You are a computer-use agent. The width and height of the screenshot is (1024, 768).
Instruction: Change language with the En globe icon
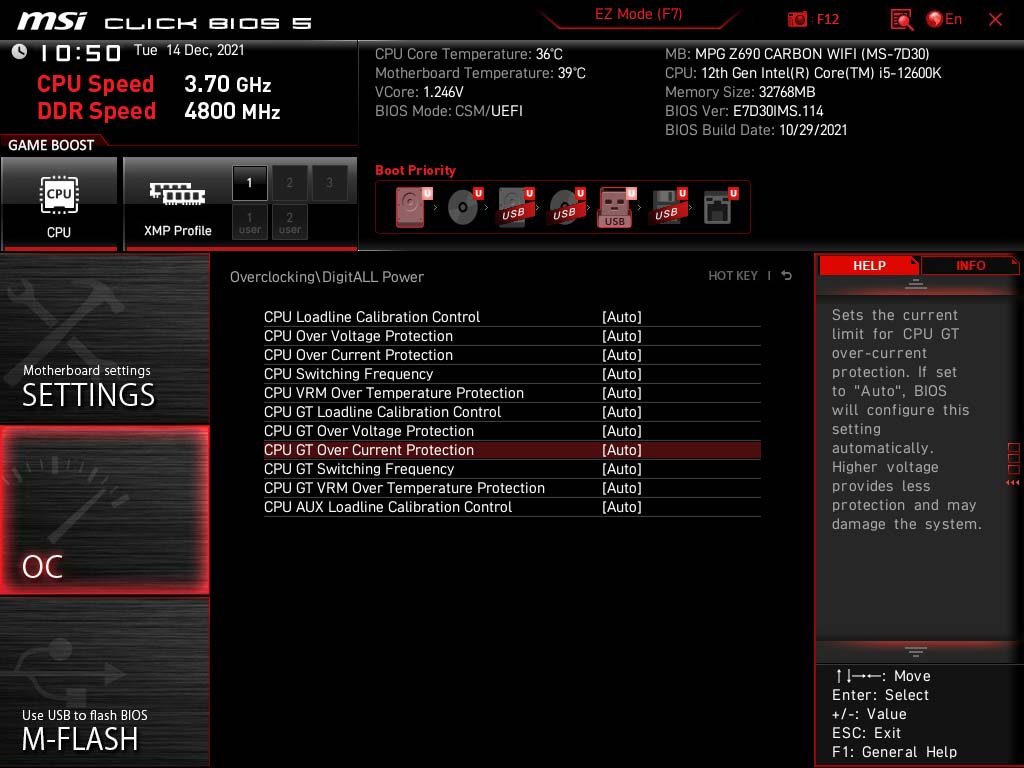coord(944,19)
